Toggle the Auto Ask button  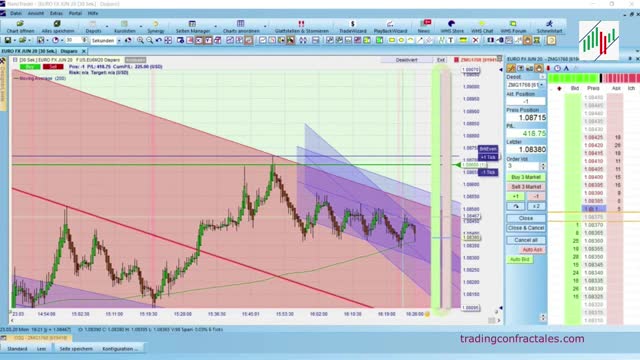pos(532,250)
